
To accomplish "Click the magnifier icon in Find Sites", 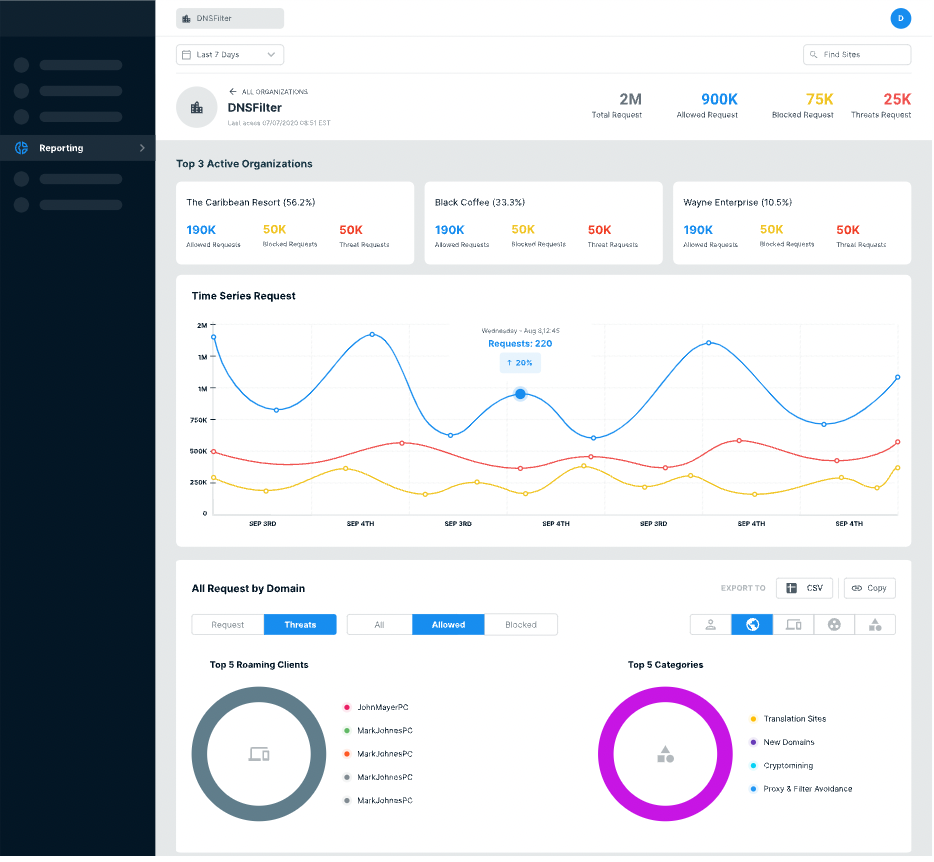I will [x=814, y=55].
